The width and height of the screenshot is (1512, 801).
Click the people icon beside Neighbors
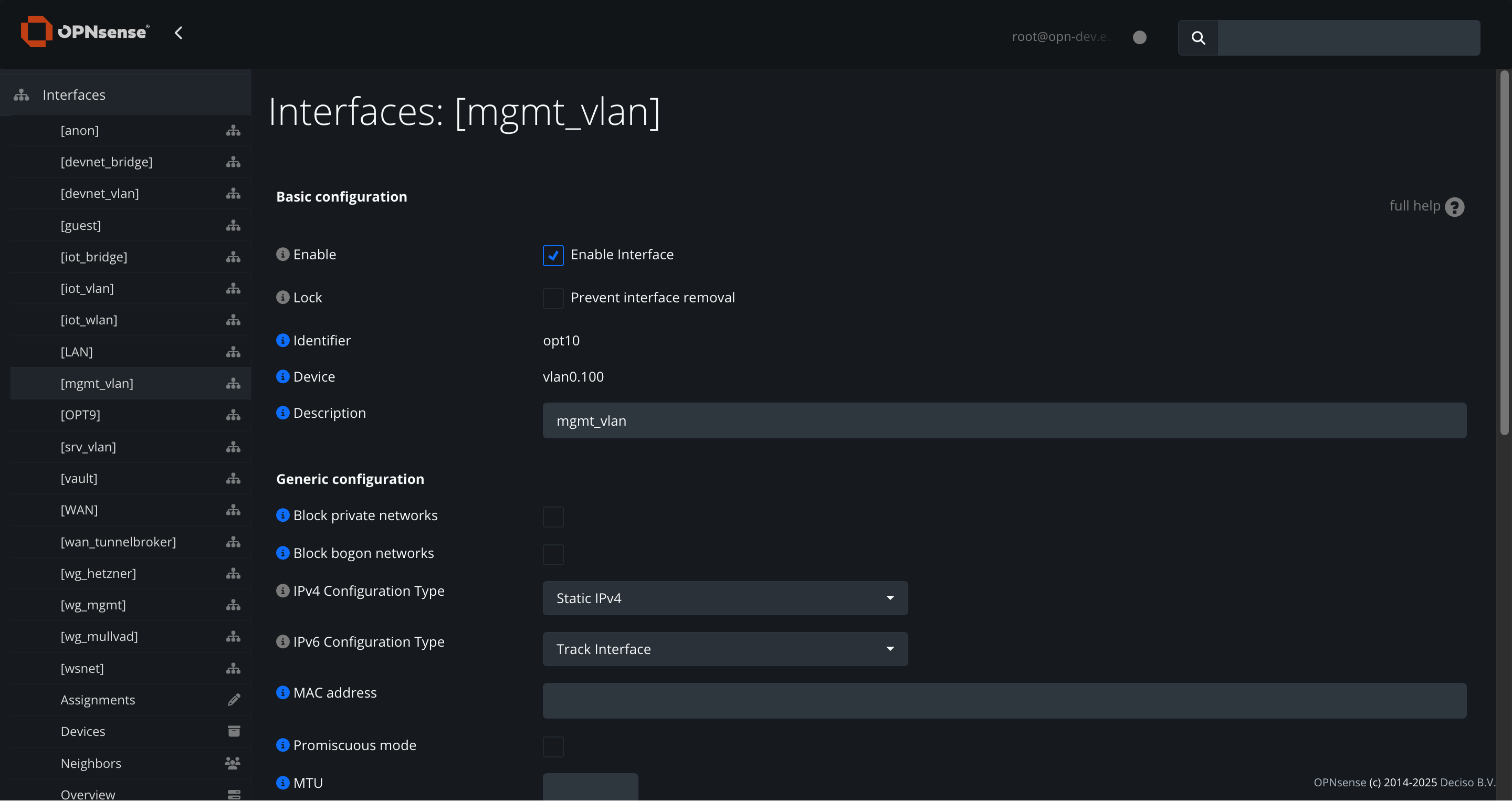point(233,763)
